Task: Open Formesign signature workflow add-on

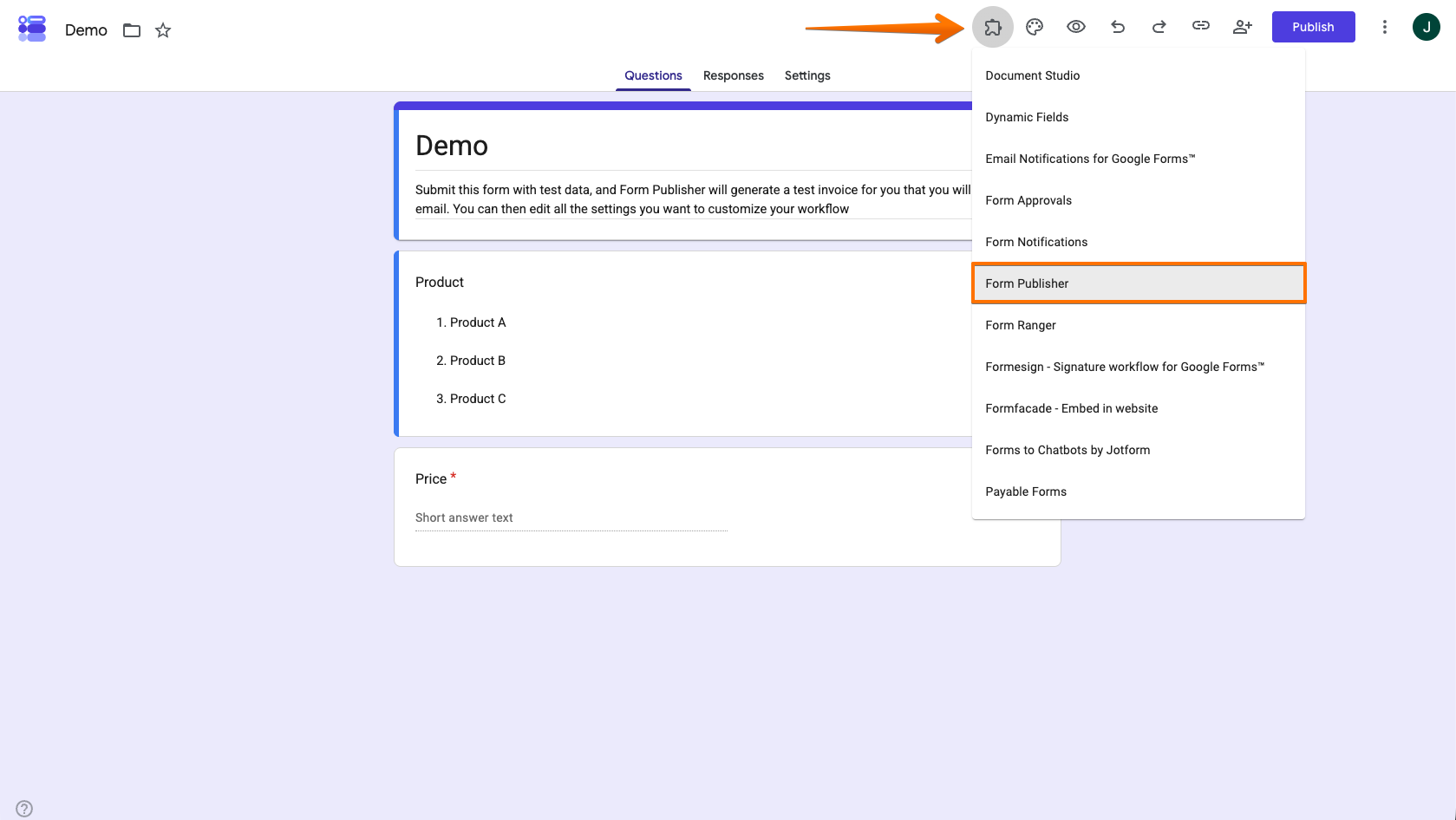Action: pyautogui.click(x=1139, y=367)
